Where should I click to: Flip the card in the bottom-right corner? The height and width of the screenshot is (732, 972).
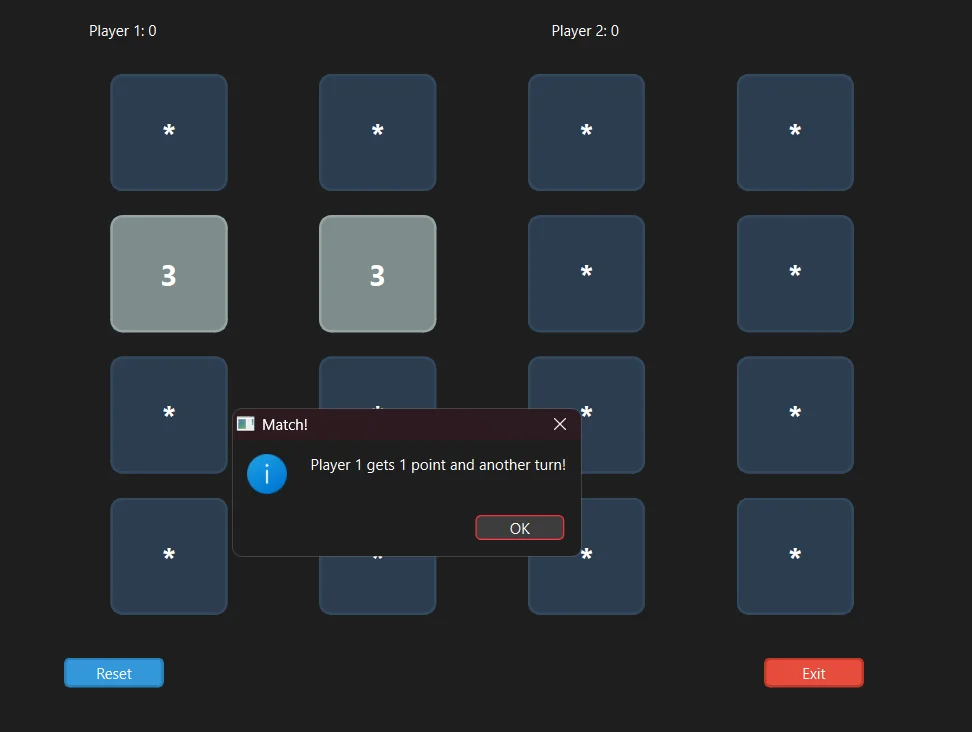(794, 556)
